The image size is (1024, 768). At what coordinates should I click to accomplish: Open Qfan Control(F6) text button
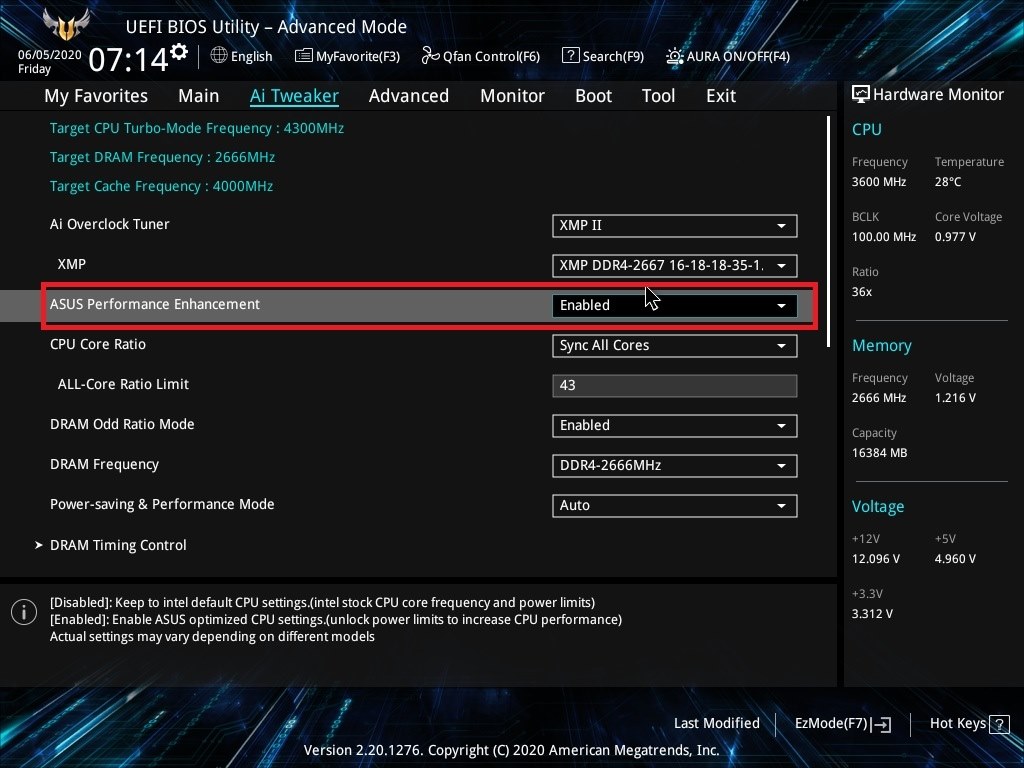[x=491, y=56]
